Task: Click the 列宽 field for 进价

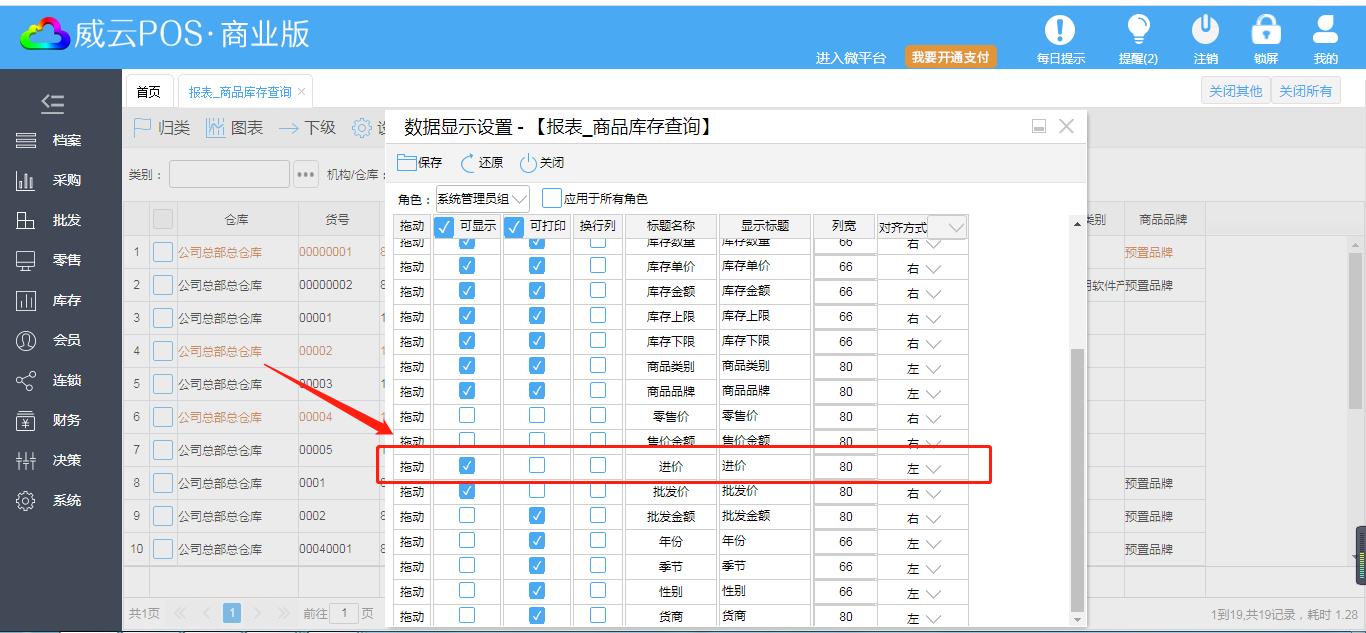Action: click(x=845, y=467)
